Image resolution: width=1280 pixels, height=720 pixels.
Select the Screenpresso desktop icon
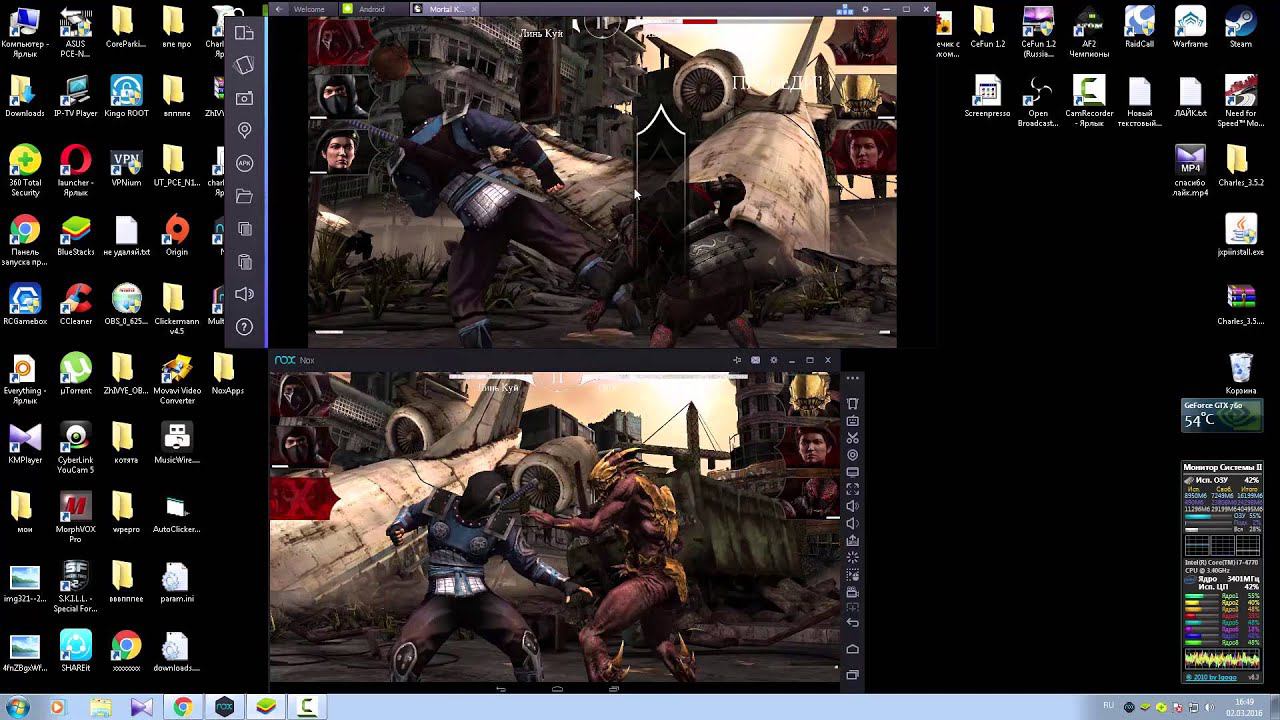click(x=987, y=97)
